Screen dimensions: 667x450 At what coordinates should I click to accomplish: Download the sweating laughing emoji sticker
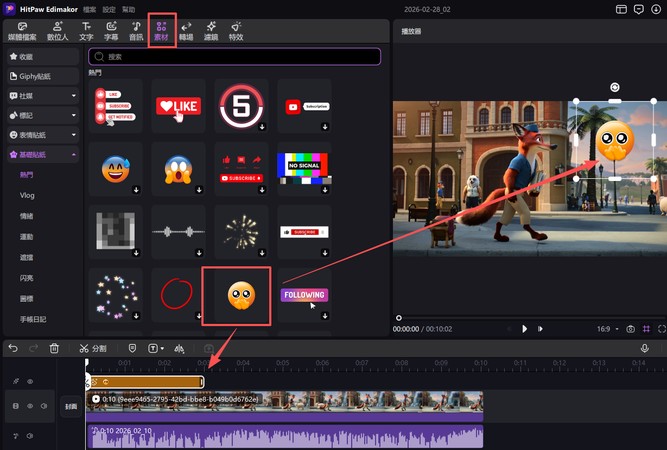click(x=136, y=190)
